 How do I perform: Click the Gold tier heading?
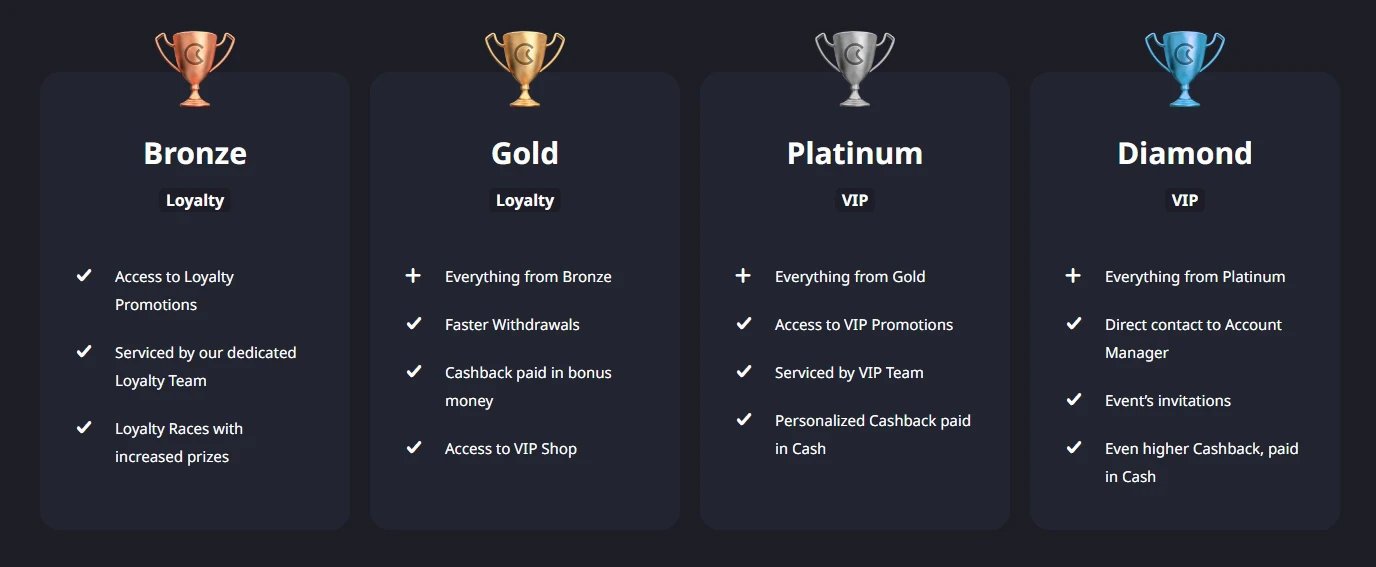point(525,153)
